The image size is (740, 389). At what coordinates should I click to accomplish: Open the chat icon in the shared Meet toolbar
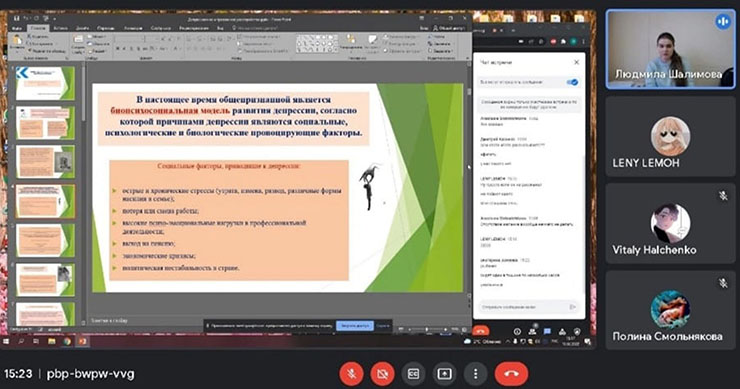click(x=547, y=331)
